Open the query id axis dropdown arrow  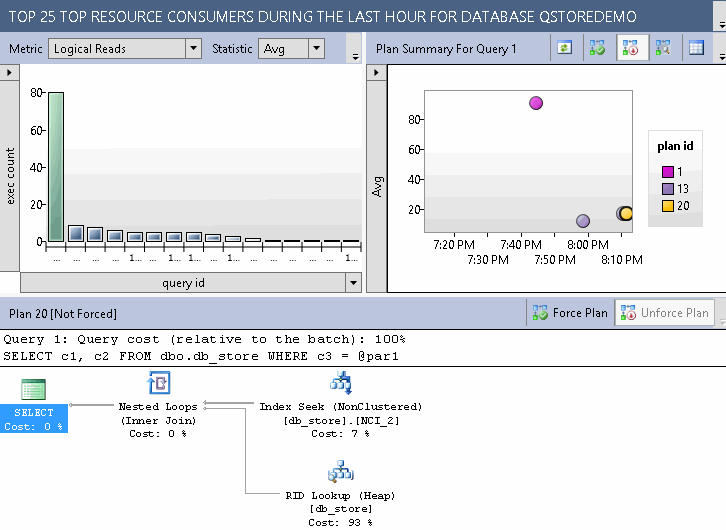(x=353, y=283)
